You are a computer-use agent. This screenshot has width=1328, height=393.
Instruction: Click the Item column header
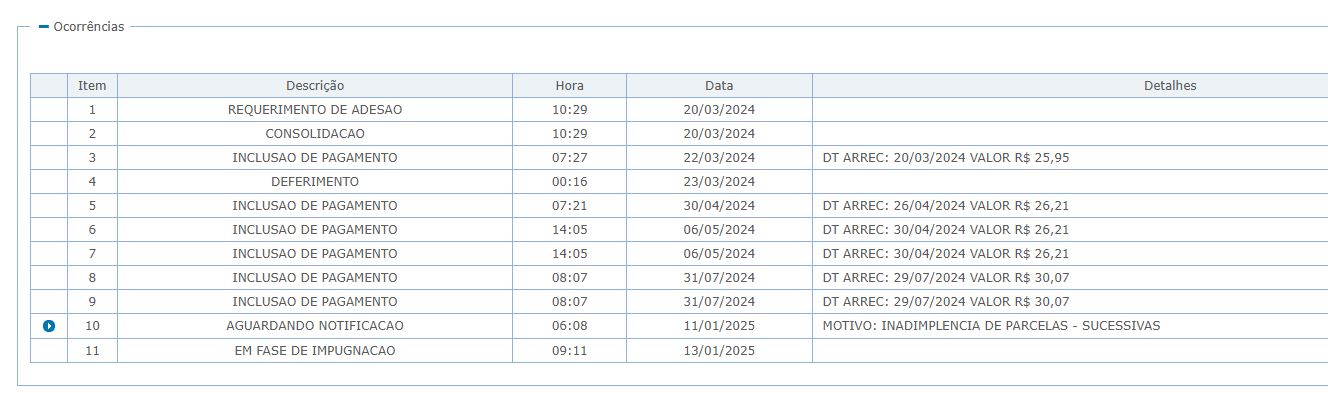tap(92, 86)
